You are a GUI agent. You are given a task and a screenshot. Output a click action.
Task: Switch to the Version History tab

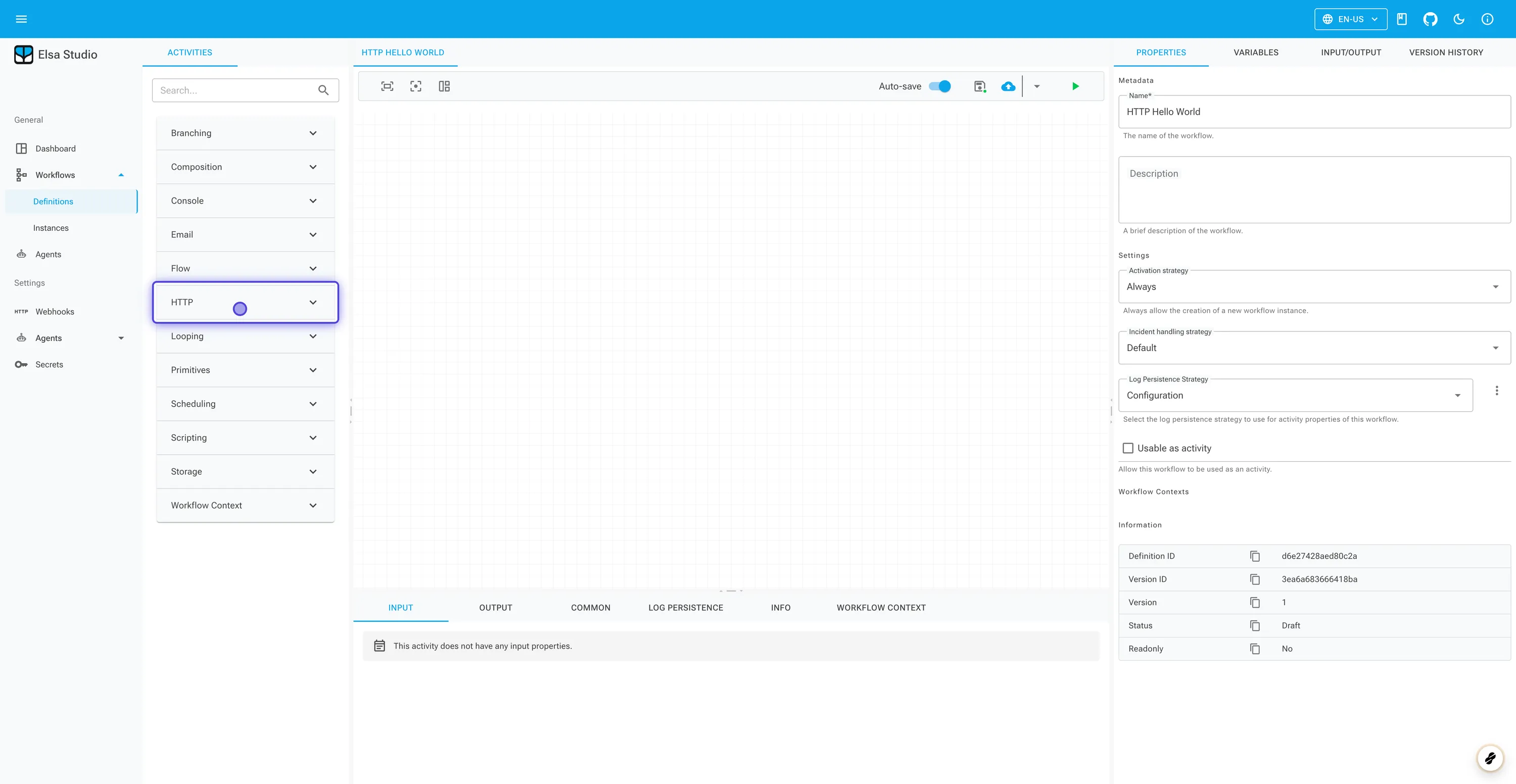1446,53
